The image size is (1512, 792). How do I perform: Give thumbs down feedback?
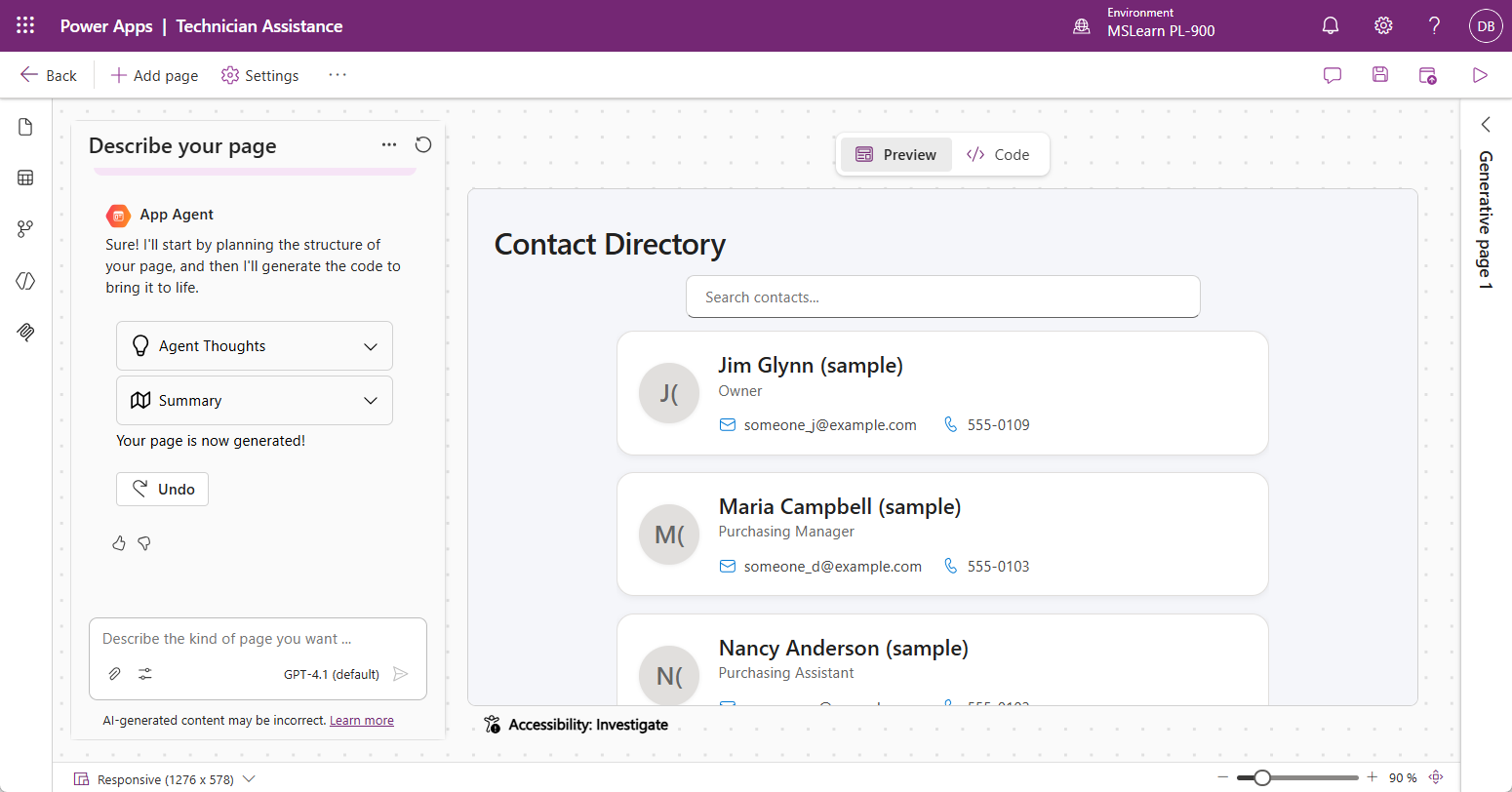144,543
